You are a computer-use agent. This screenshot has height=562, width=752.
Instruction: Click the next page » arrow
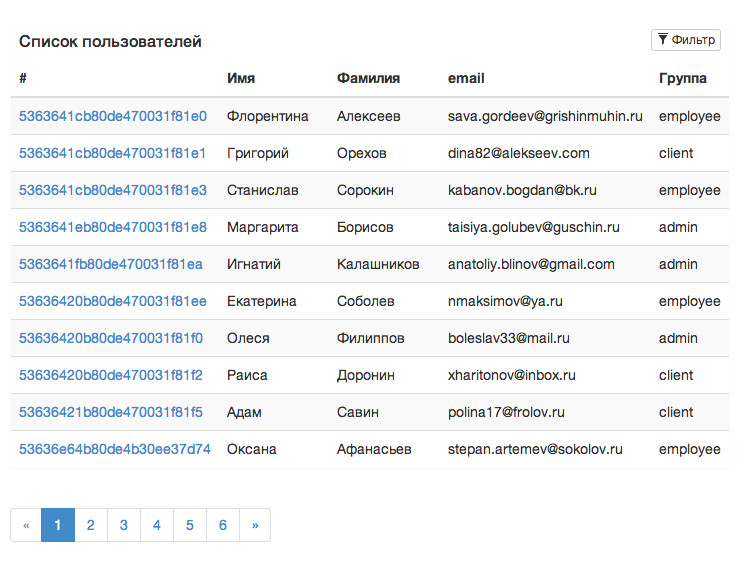[x=255, y=525]
